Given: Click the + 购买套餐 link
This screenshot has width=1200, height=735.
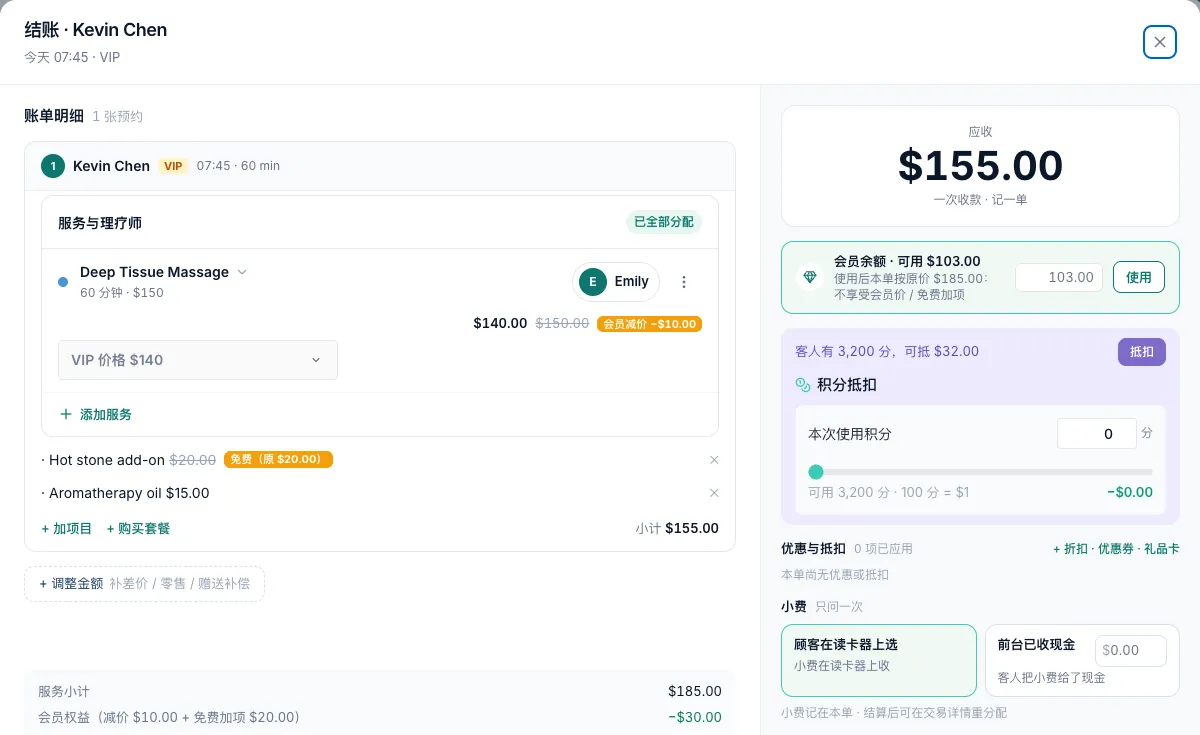Looking at the screenshot, I should point(138,528).
